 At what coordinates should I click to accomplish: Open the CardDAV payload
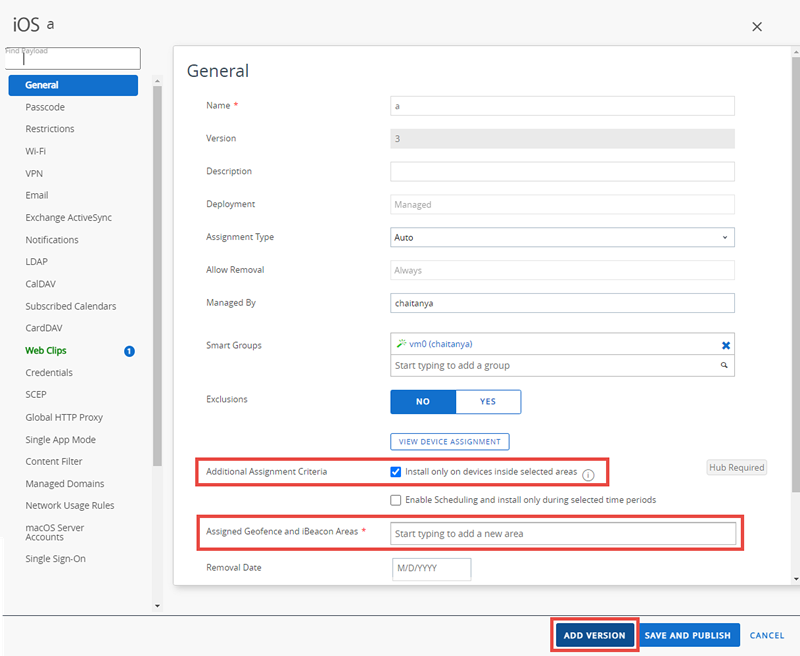click(x=44, y=328)
